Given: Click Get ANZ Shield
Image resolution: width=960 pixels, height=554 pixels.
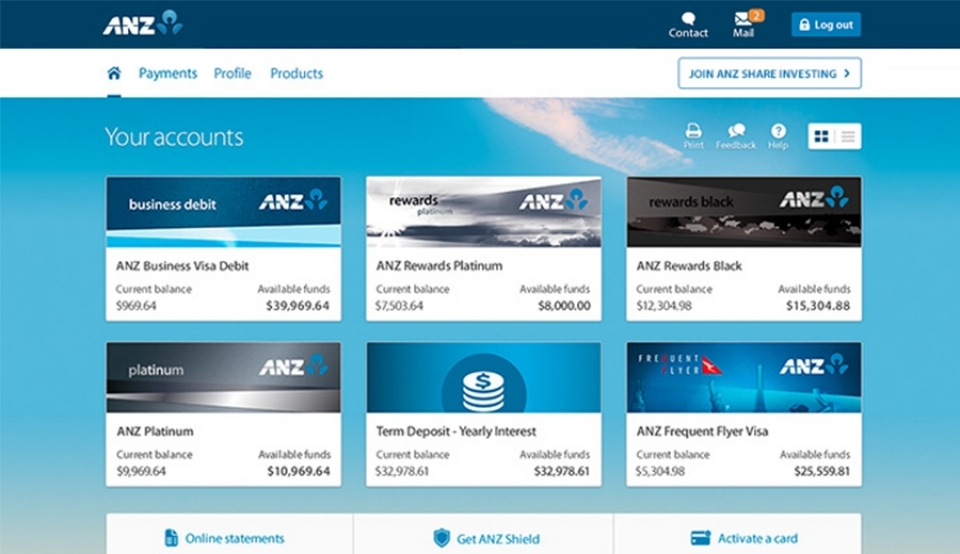Looking at the screenshot, I should pyautogui.click(x=486, y=539).
